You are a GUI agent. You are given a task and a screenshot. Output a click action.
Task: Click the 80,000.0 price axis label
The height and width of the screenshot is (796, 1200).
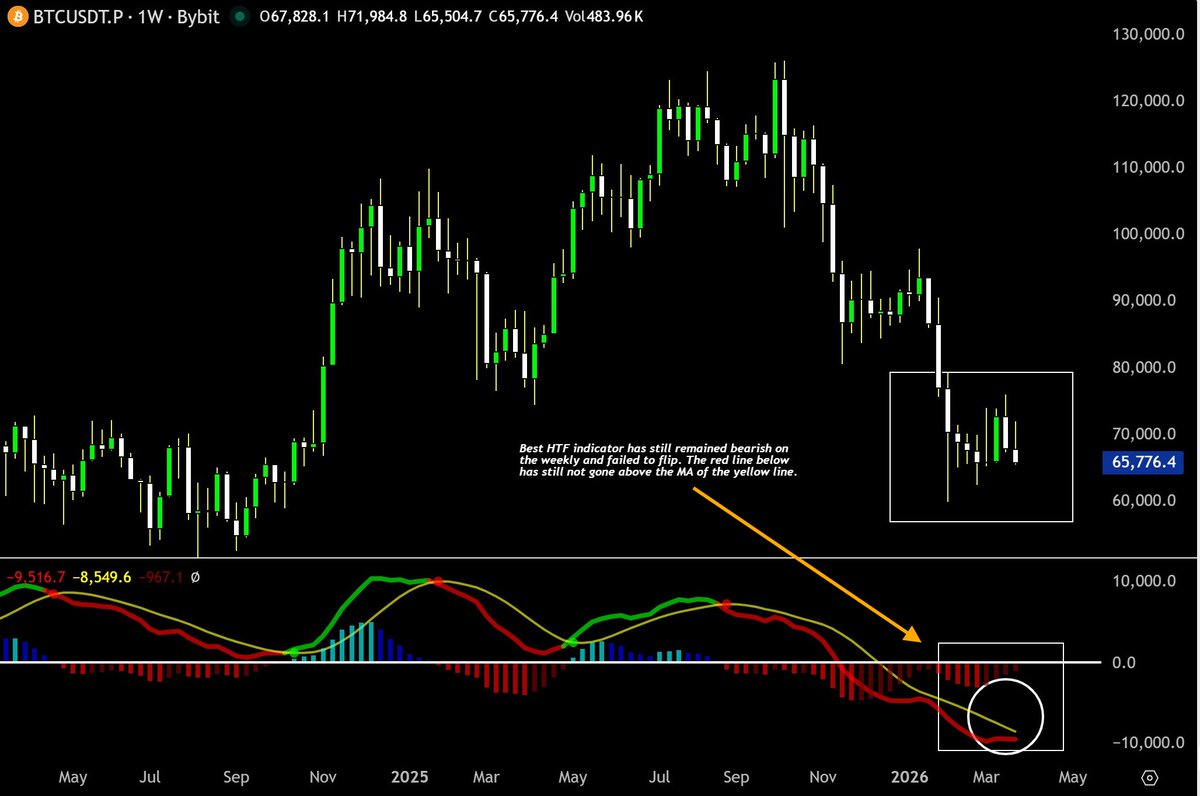1144,367
